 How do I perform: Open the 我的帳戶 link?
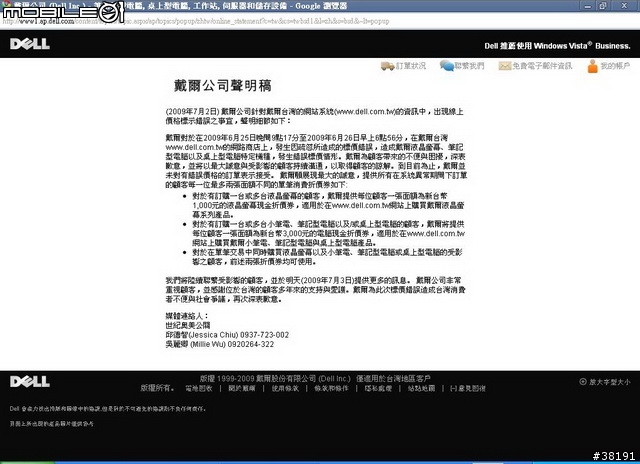coord(615,66)
